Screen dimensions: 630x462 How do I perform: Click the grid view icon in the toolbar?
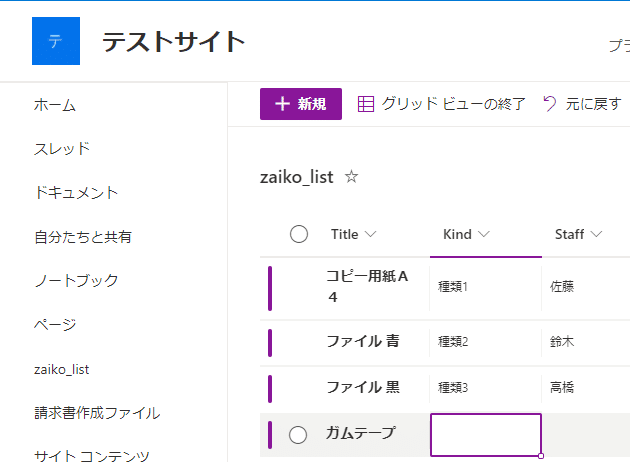click(366, 104)
